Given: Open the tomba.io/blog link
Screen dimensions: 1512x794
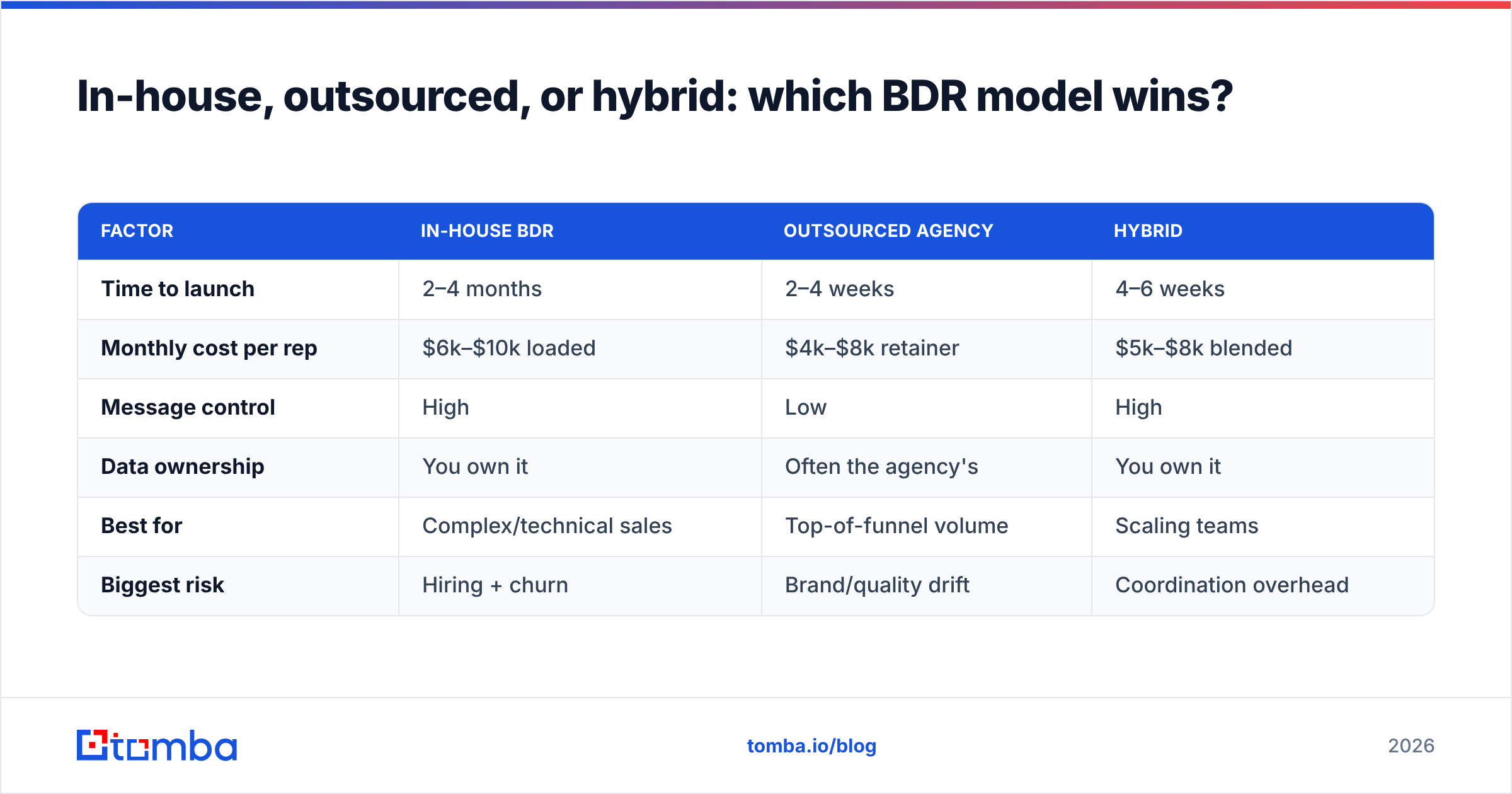Looking at the screenshot, I should 811,746.
